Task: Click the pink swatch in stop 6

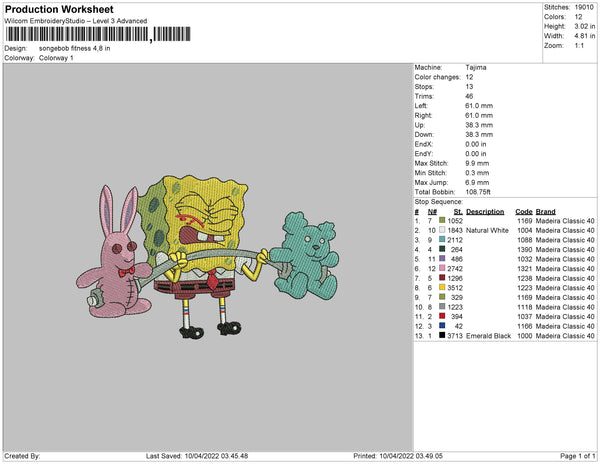Action: (442, 268)
